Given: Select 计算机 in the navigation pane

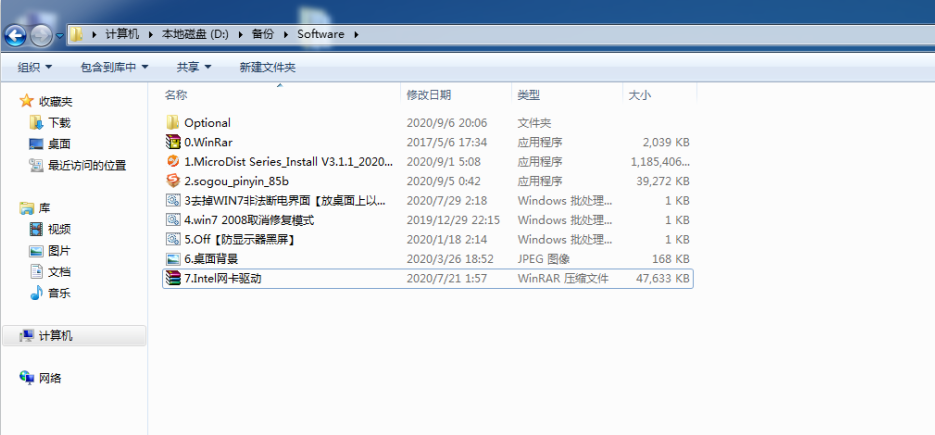Looking at the screenshot, I should (55, 336).
